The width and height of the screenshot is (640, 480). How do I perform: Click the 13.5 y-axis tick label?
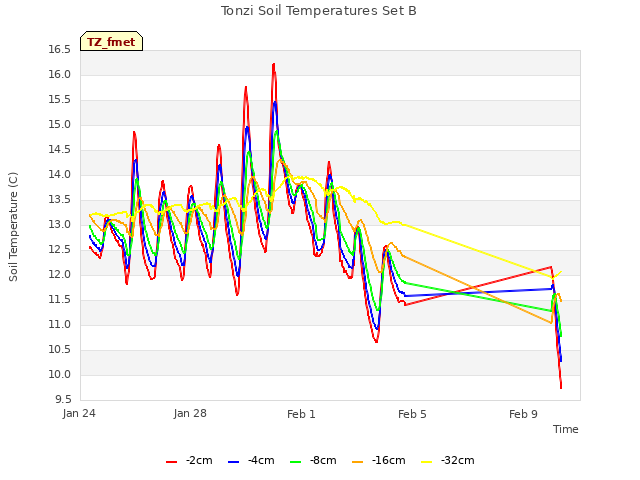point(60,200)
